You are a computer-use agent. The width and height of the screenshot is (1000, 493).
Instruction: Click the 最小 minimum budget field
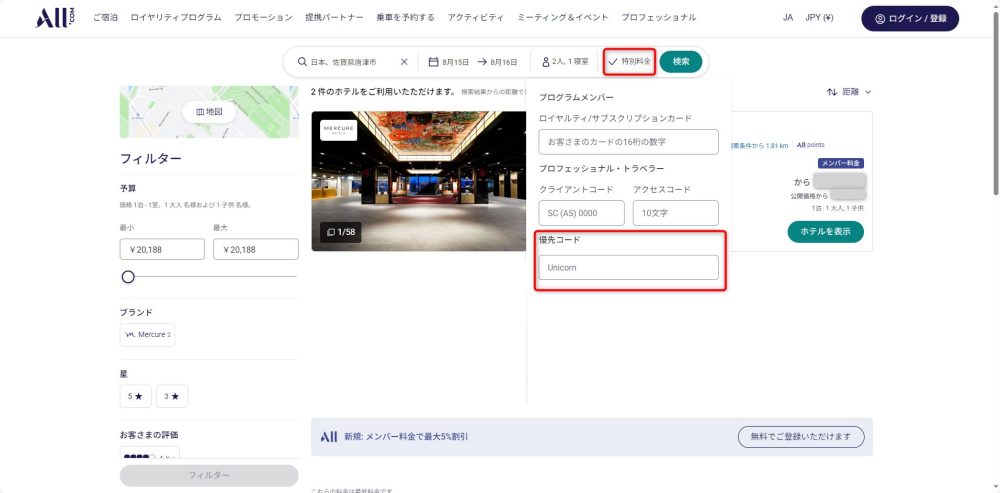coord(162,249)
